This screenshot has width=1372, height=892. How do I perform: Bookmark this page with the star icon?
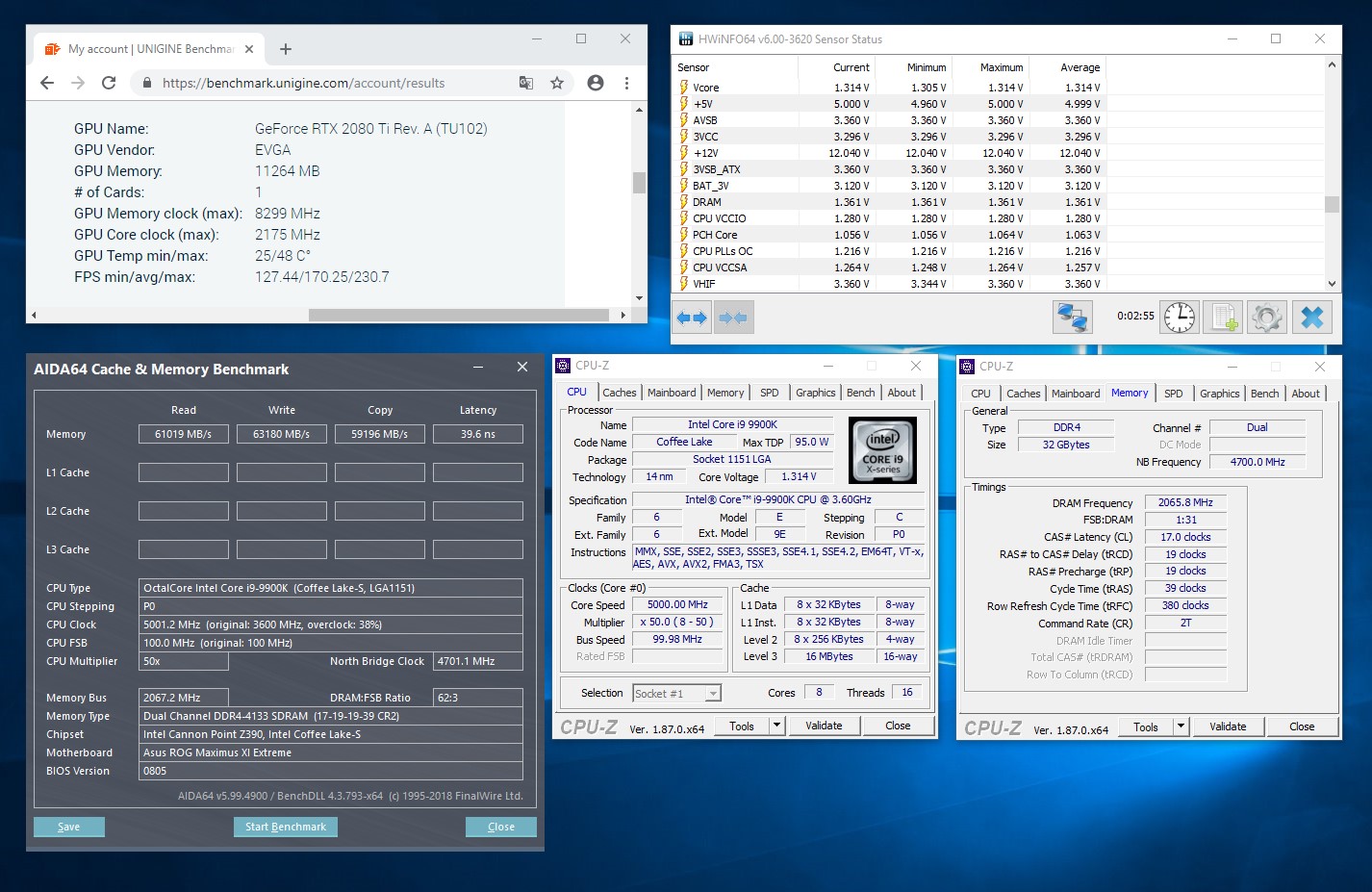coord(557,83)
